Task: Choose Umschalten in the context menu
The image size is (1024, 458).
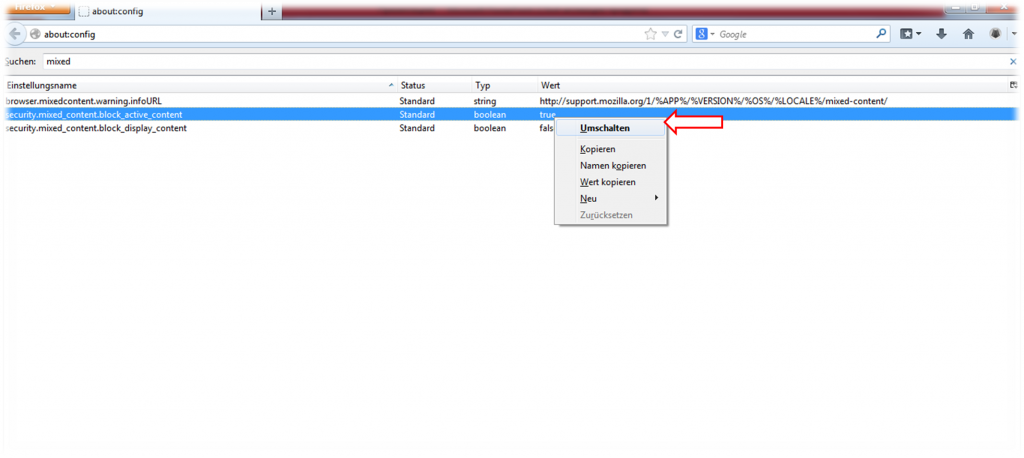Action: 604,128
